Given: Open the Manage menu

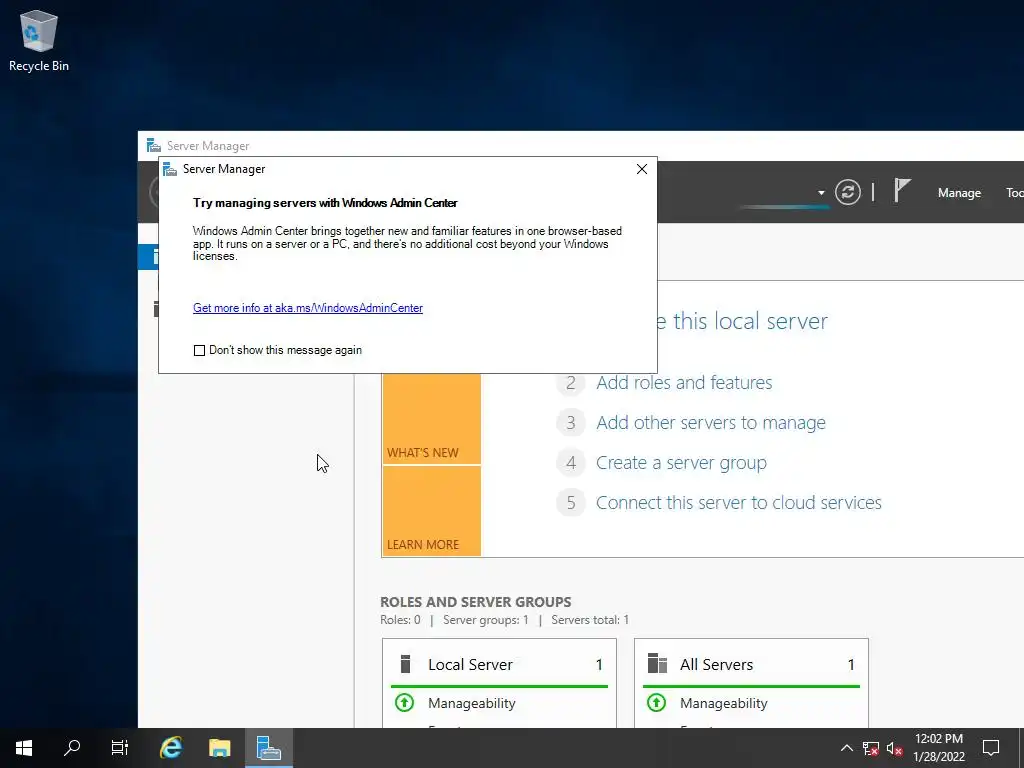Looking at the screenshot, I should pos(959,193).
